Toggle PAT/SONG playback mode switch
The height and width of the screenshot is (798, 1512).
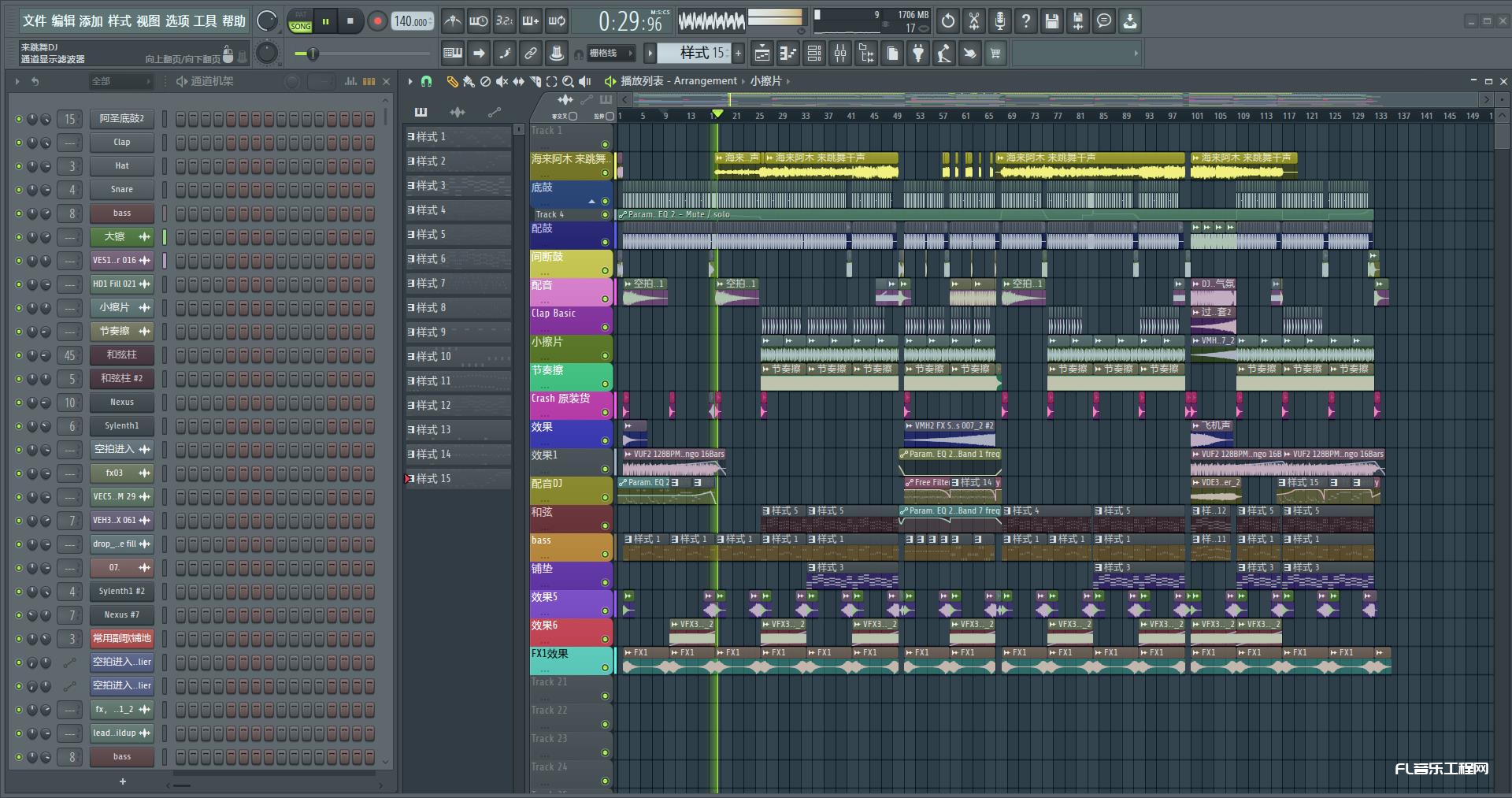301,21
